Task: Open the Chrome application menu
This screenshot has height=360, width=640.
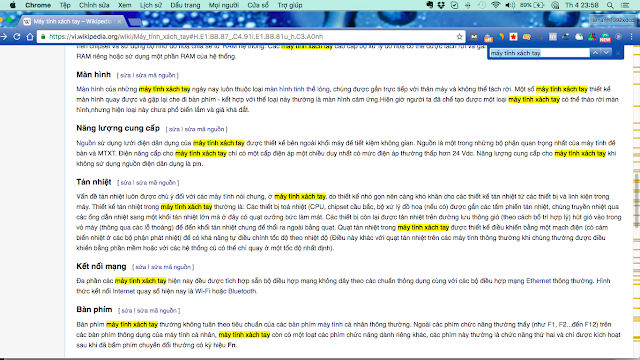Action: coord(38,5)
